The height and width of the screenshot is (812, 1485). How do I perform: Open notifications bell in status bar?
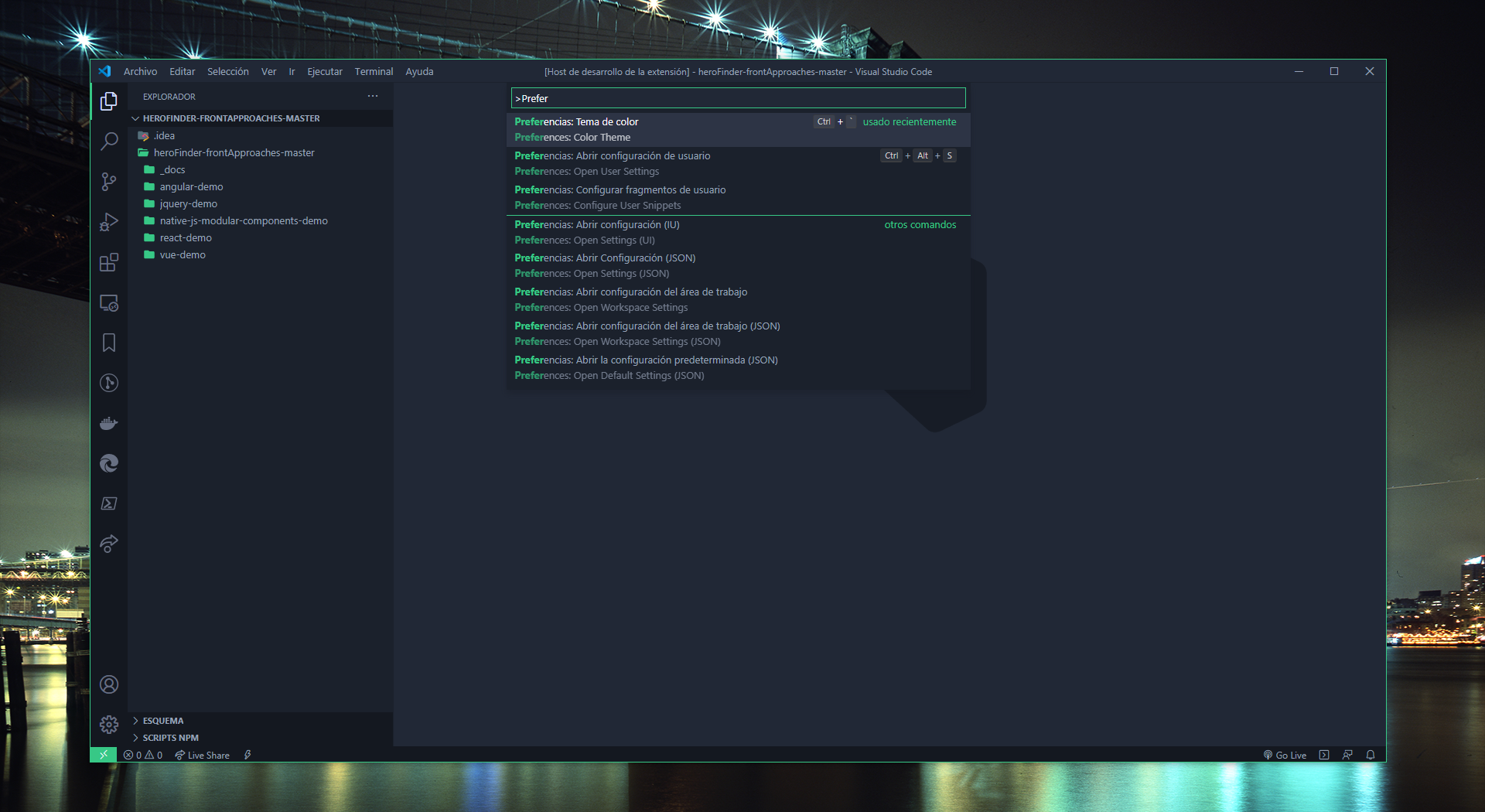point(1371,755)
